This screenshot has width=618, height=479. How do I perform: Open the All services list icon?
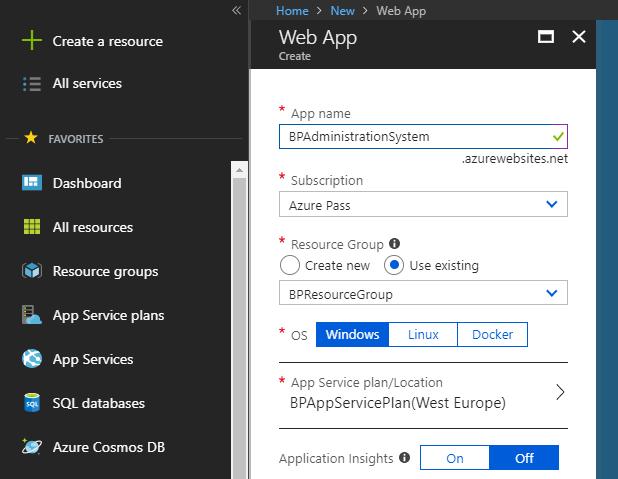pyautogui.click(x=32, y=84)
